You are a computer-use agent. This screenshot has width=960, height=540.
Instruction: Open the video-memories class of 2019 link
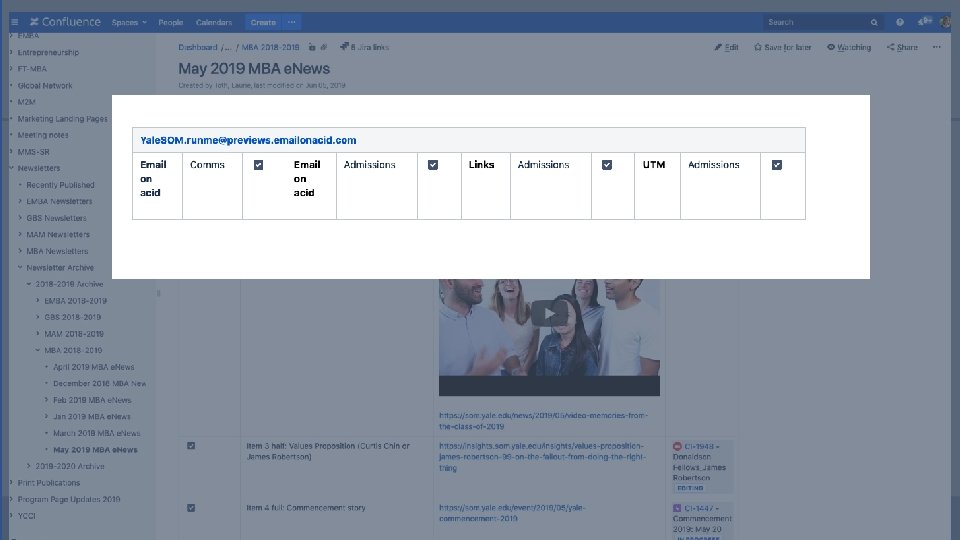point(543,421)
